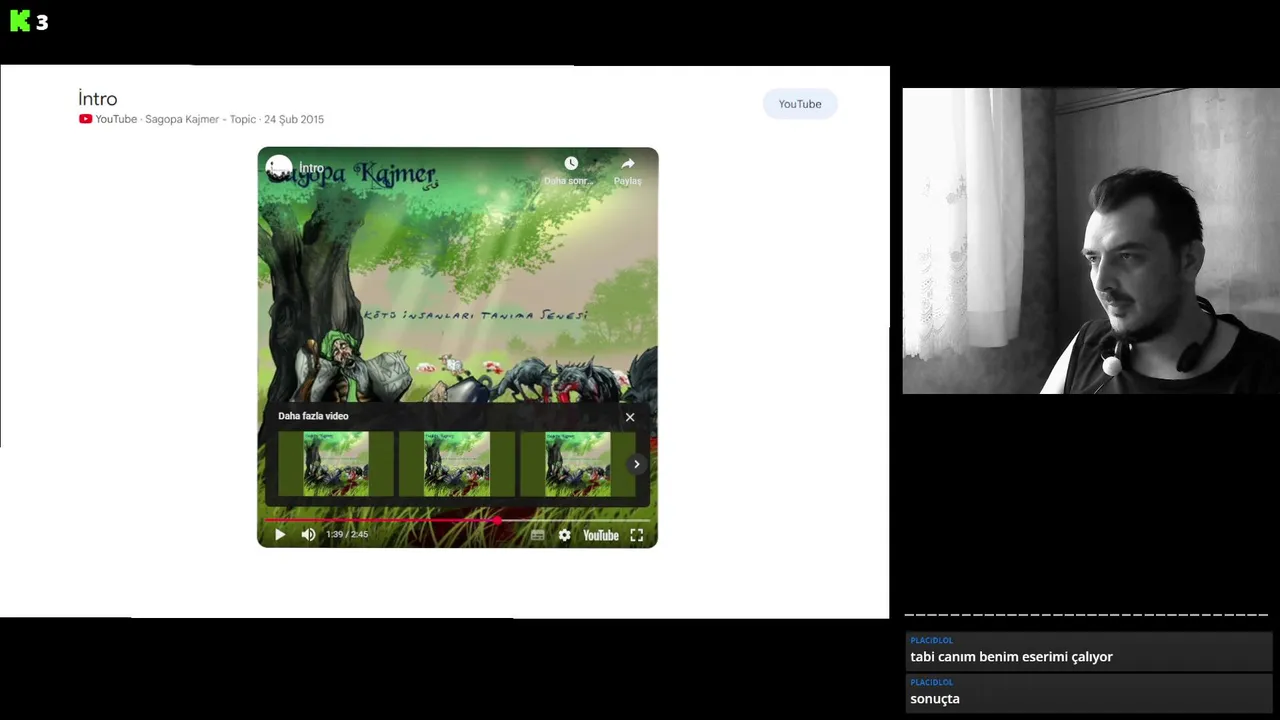The width and height of the screenshot is (1280, 720).
Task: Click the YouTube pill button
Action: click(800, 104)
